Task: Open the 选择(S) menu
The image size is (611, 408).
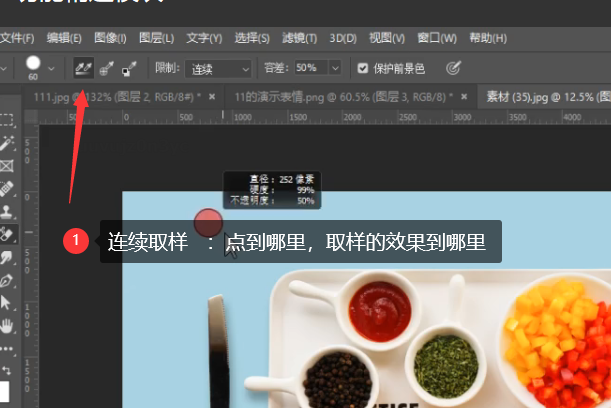Action: pos(252,38)
